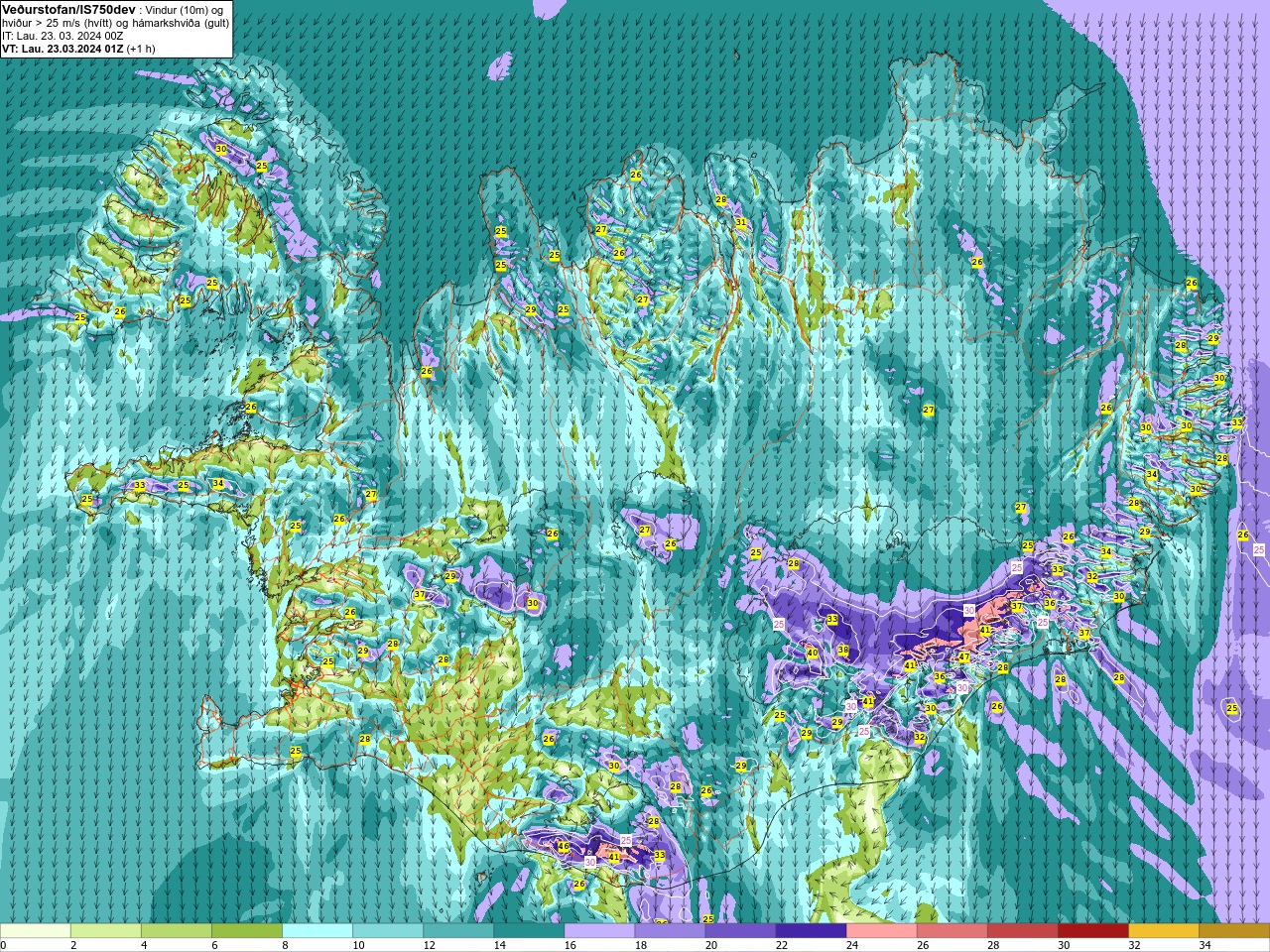
Task: Click the 20–22 m/s violet legend swatch
Action: (740, 931)
